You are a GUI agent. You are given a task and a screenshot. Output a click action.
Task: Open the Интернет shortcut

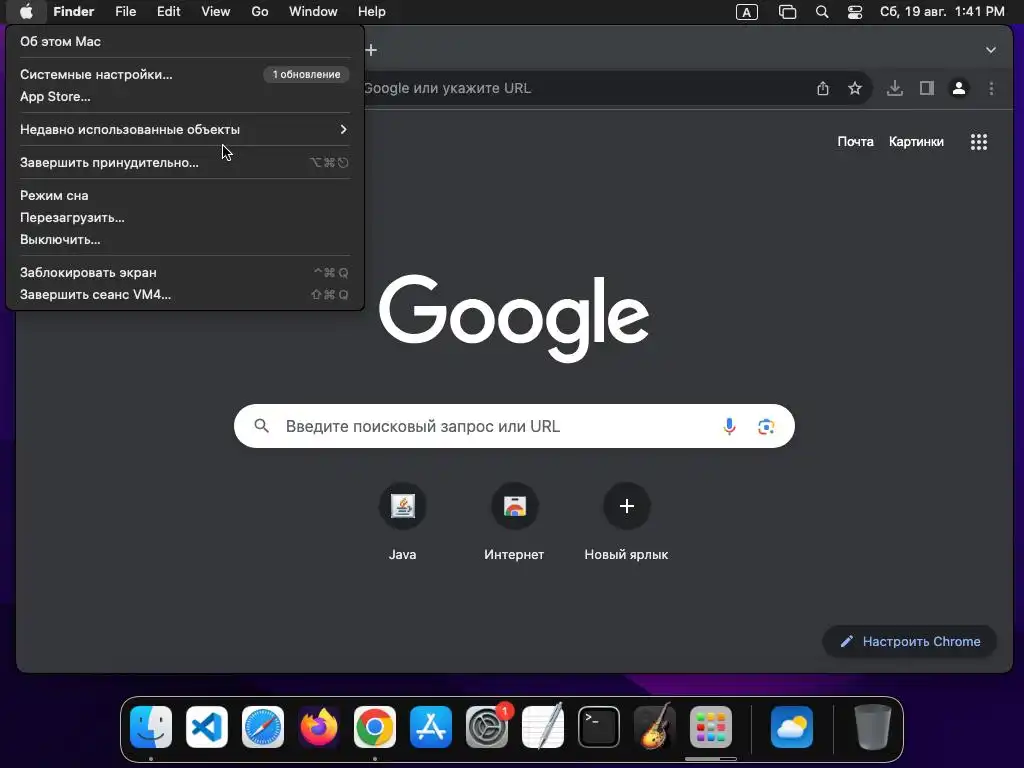click(515, 522)
